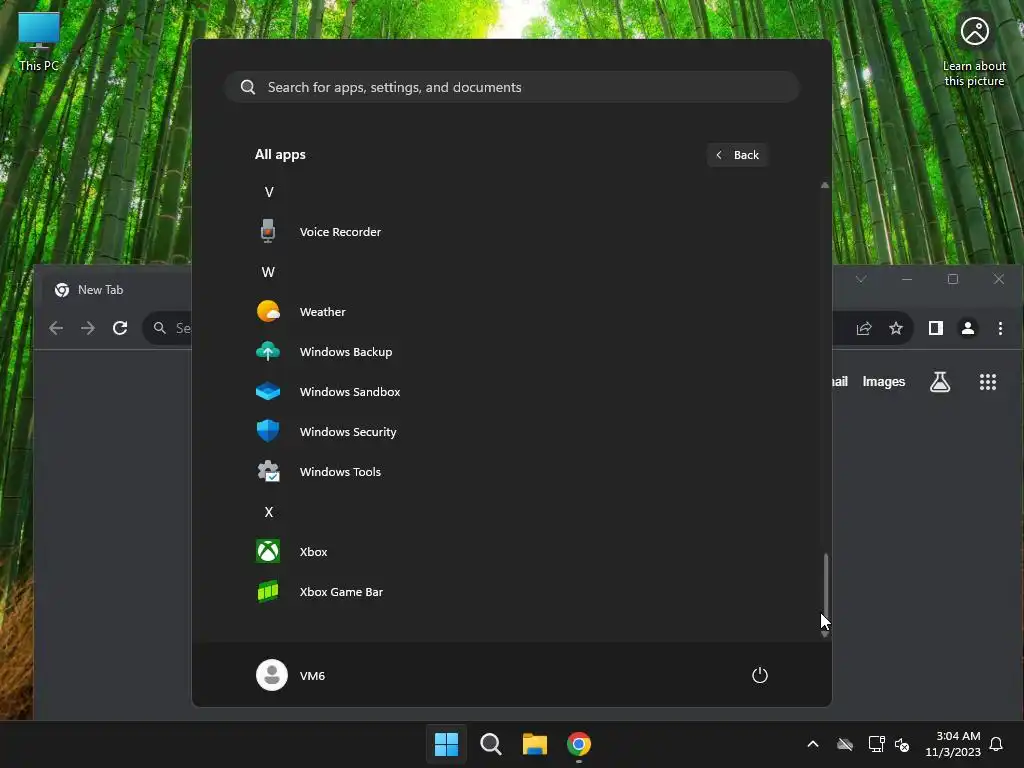Jump to letter W section header
This screenshot has width=1024, height=768.
(268, 272)
